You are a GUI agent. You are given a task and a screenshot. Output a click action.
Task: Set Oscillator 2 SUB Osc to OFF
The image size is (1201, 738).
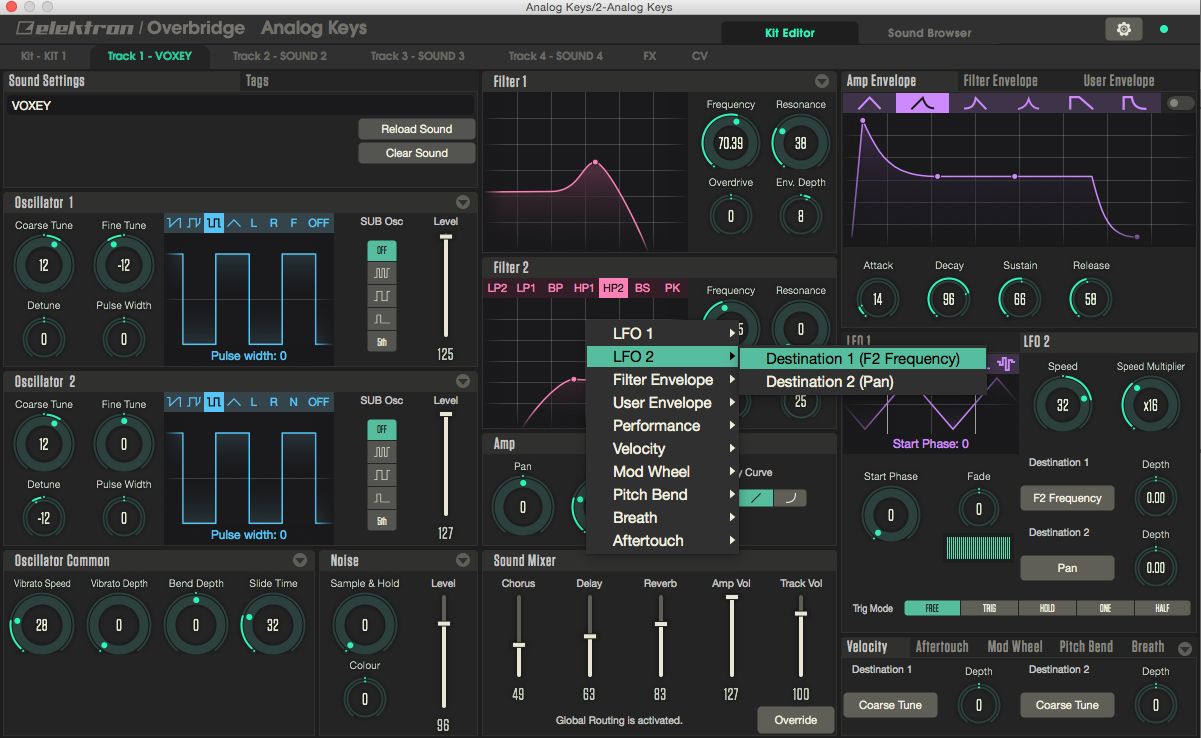pos(382,429)
